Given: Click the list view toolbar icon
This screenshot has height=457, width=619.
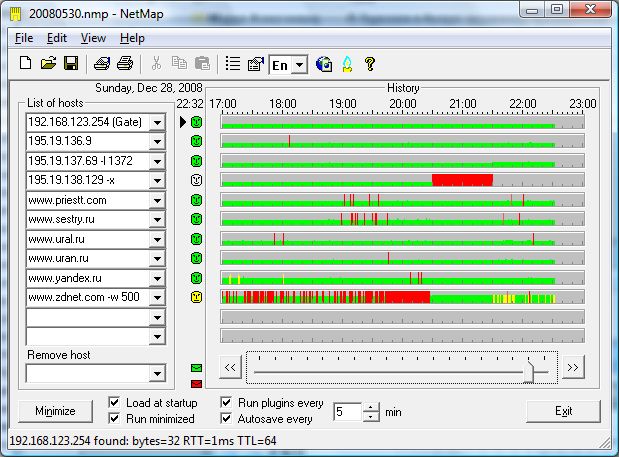Looking at the screenshot, I should pos(233,63).
